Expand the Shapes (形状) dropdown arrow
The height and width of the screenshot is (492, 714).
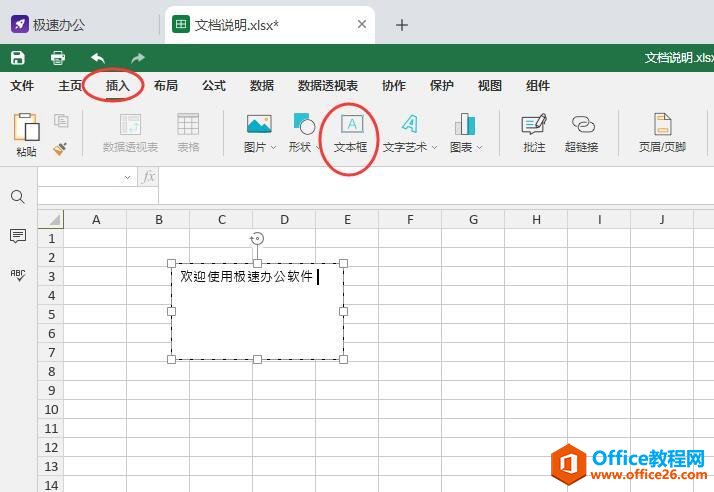[x=317, y=147]
